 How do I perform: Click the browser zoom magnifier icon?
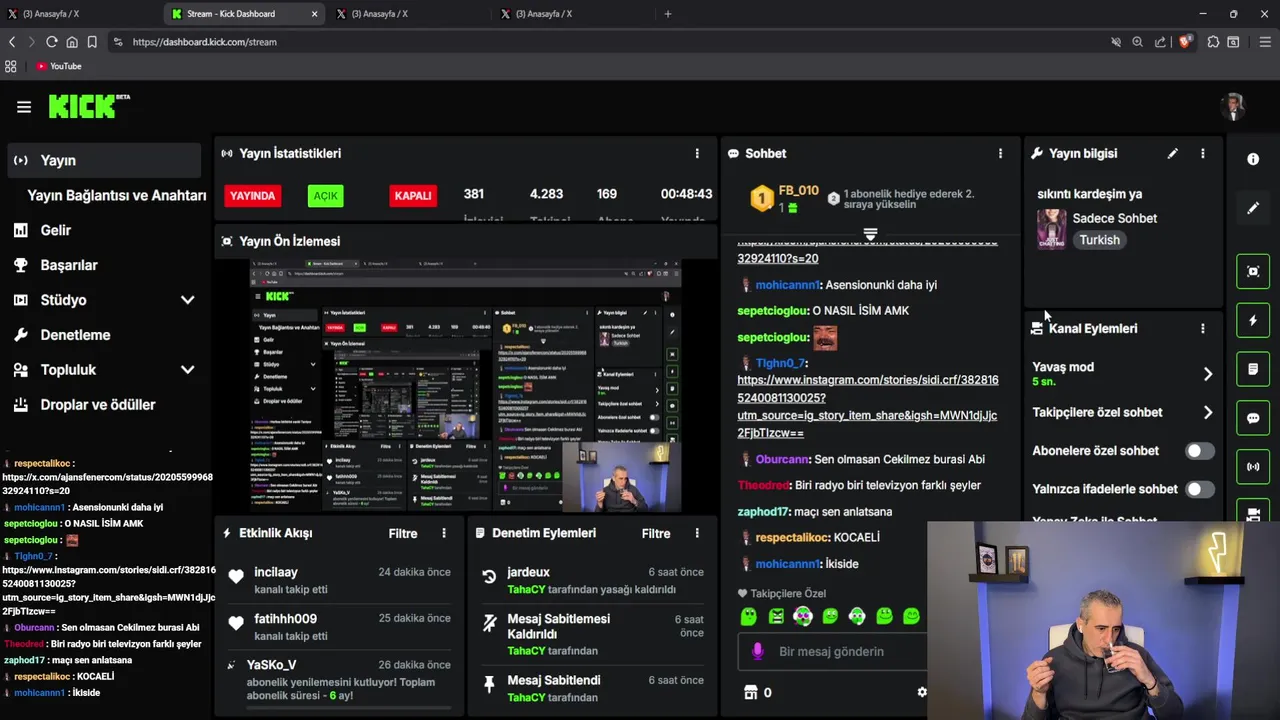[x=1138, y=42]
